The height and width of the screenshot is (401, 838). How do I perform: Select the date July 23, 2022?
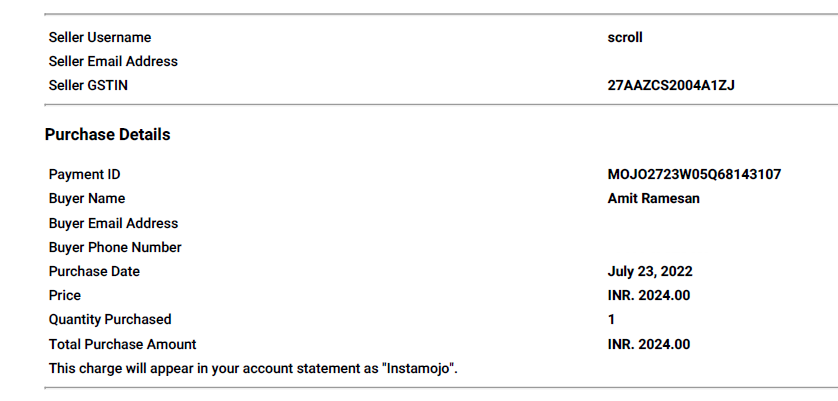click(650, 272)
